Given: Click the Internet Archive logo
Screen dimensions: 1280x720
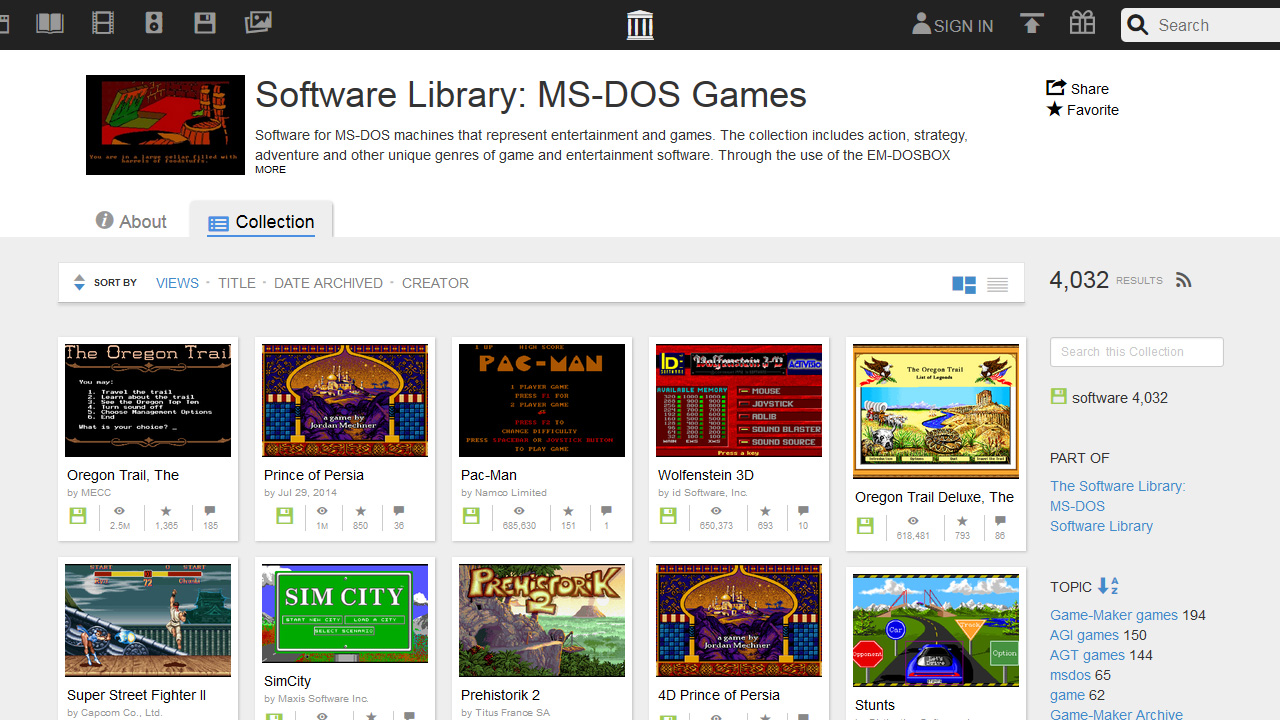Looking at the screenshot, I should click(x=640, y=24).
